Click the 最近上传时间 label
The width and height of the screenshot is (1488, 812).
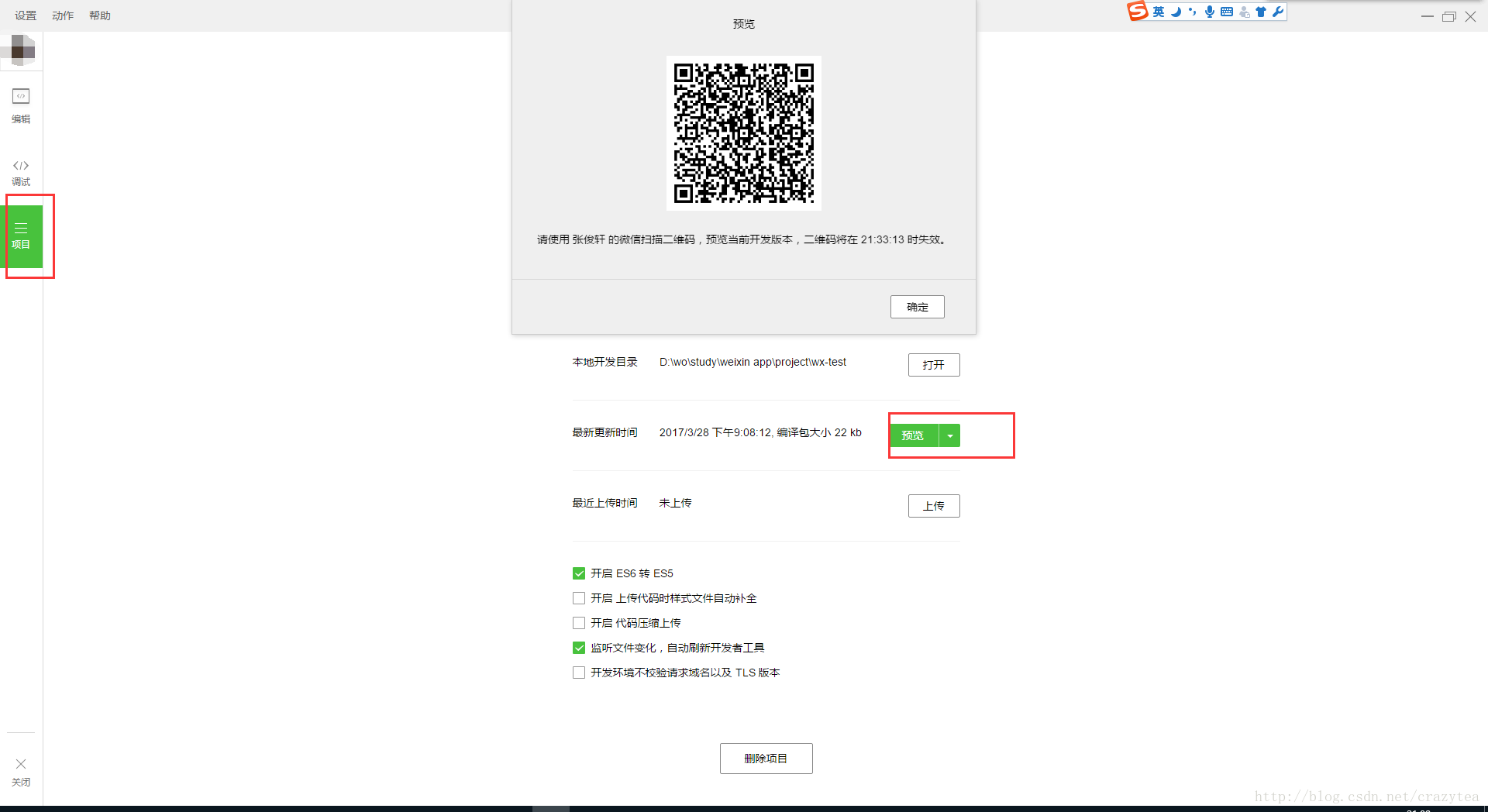(604, 503)
